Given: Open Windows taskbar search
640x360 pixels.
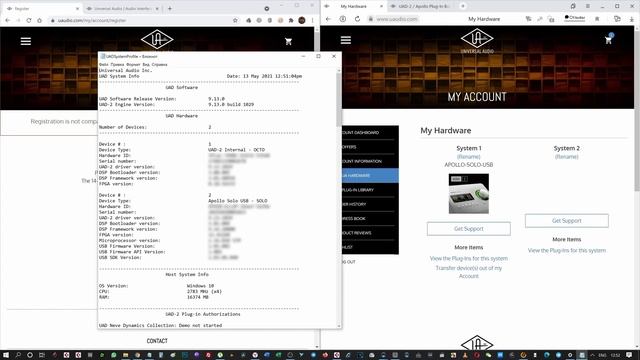Looking at the screenshot, I should coord(18,355).
